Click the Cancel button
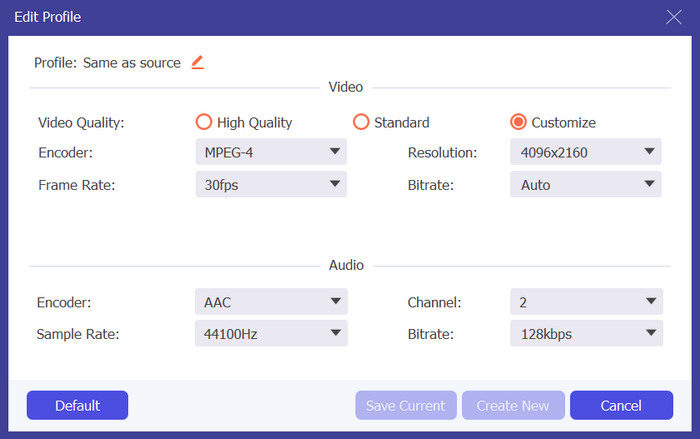This screenshot has width=700, height=439. [x=621, y=405]
